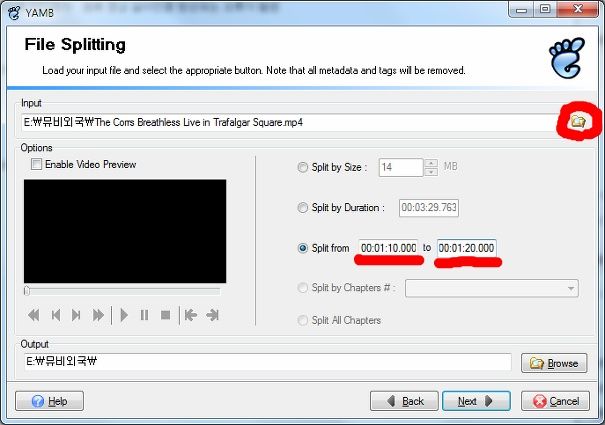Open Help
Image resolution: width=605 pixels, height=425 pixels.
pos(49,401)
